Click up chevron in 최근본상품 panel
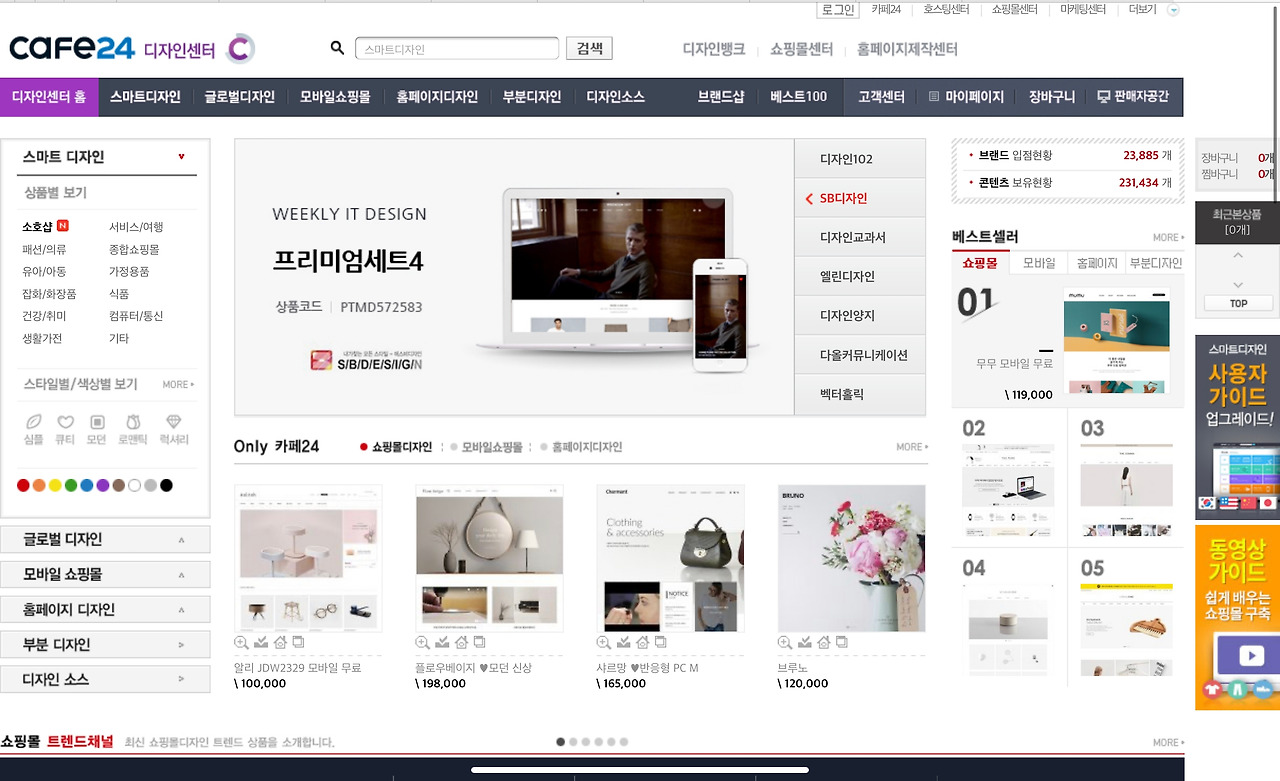Viewport: 1280px width, 781px height. [x=1238, y=257]
